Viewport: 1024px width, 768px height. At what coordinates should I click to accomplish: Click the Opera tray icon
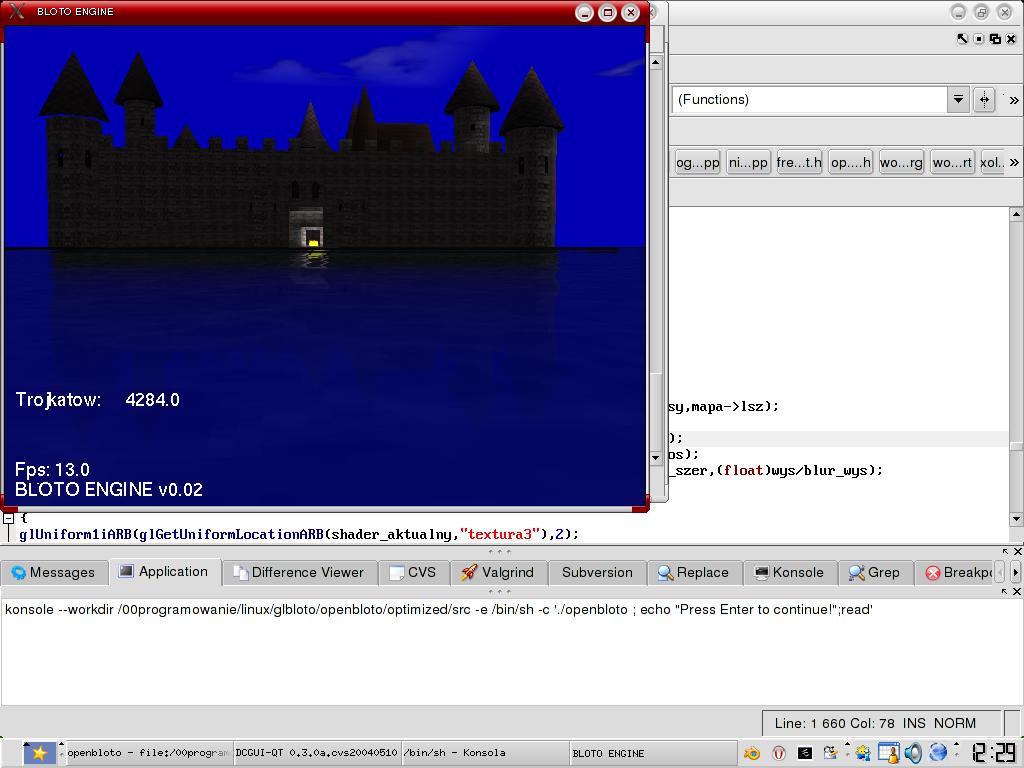click(778, 754)
